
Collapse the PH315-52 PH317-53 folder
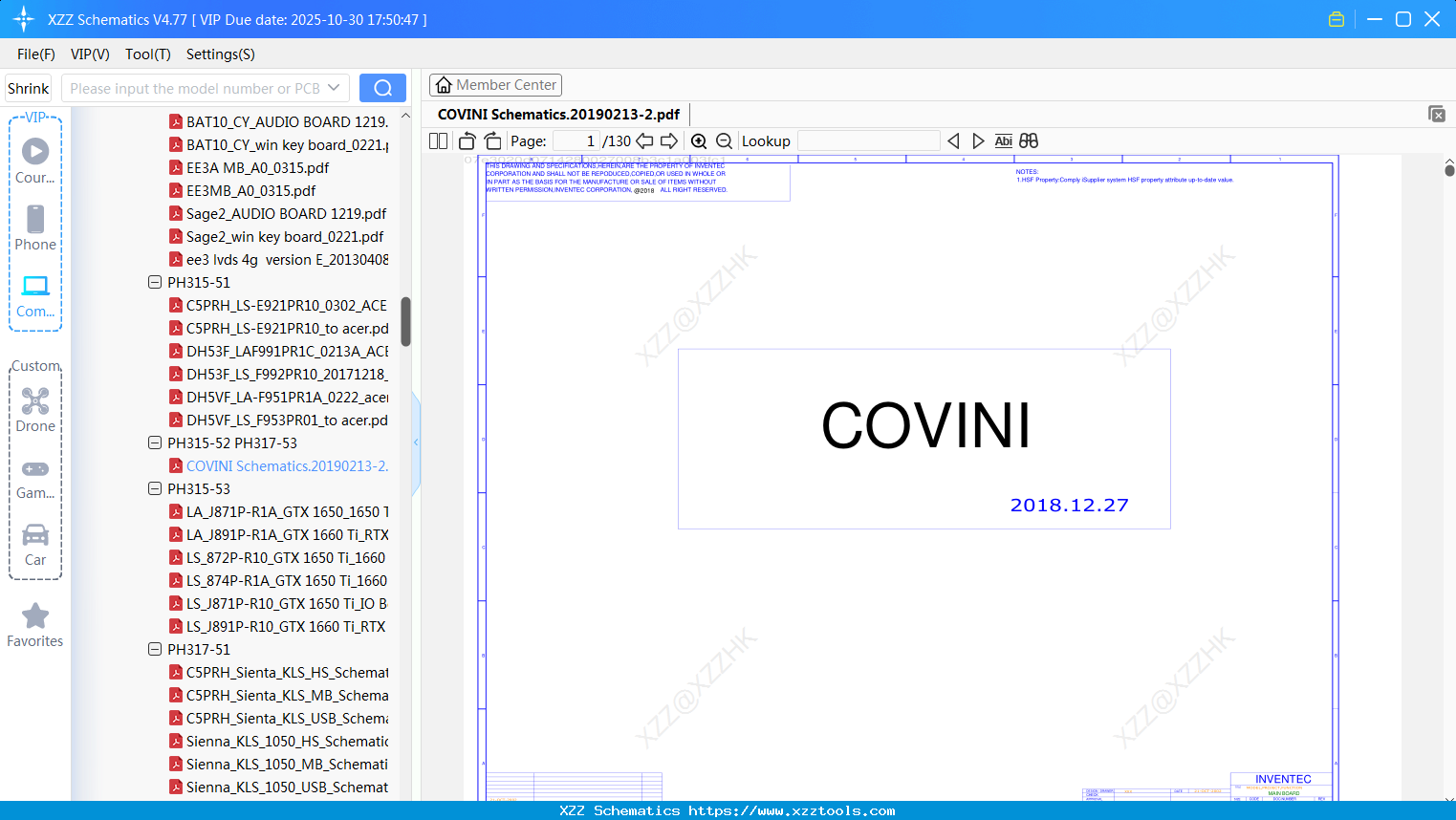[x=155, y=442]
